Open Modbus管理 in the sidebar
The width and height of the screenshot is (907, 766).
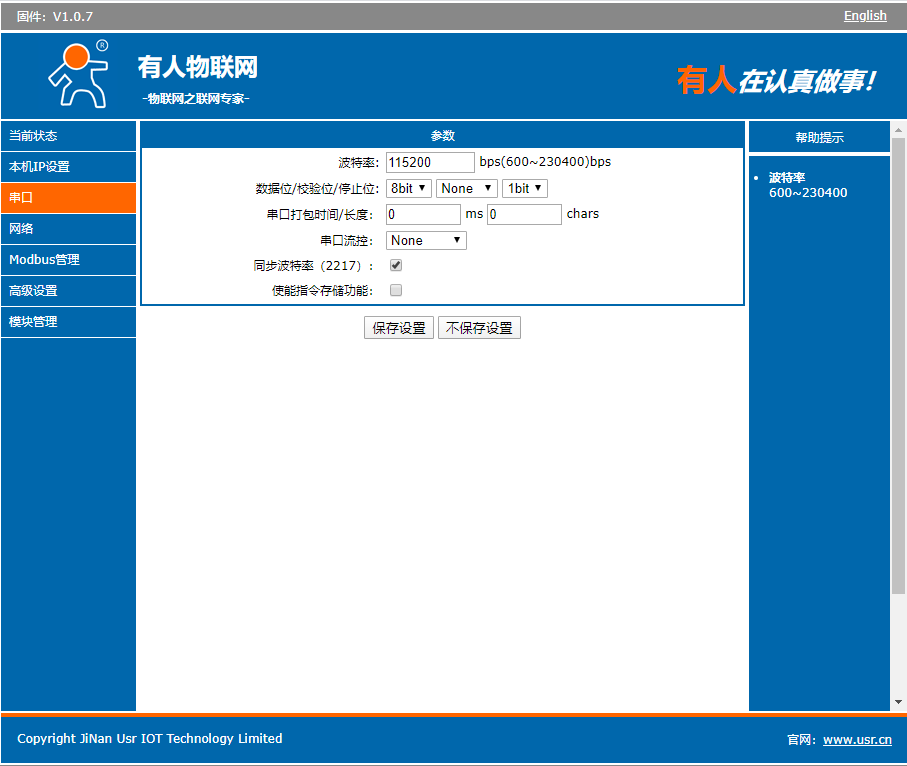68,260
